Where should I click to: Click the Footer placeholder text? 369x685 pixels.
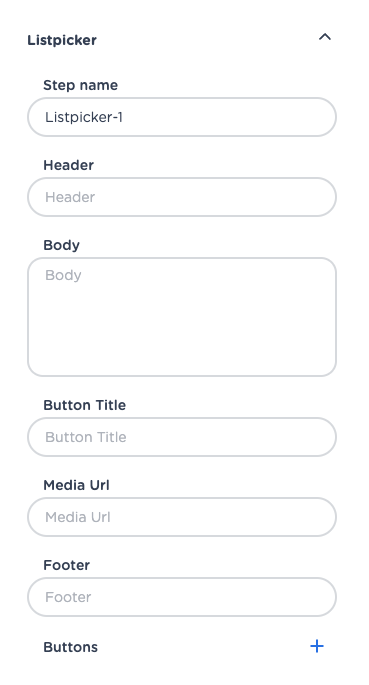pos(68,597)
